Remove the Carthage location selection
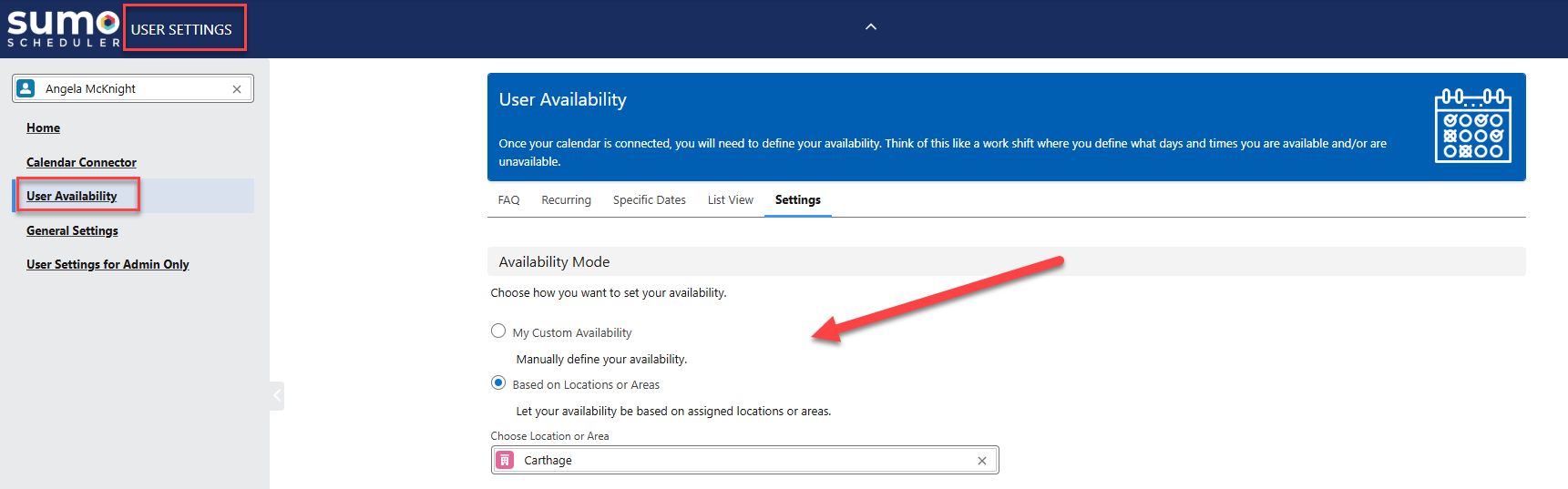 981,461
